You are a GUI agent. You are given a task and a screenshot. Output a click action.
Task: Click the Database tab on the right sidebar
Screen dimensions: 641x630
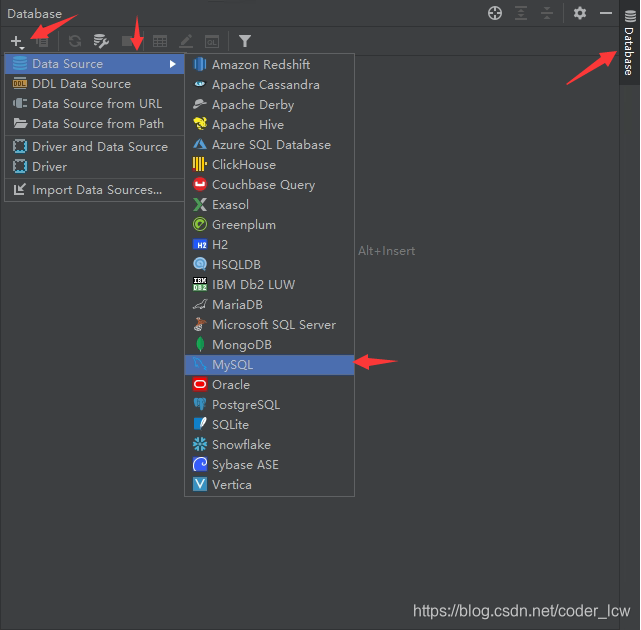pyautogui.click(x=630, y=43)
